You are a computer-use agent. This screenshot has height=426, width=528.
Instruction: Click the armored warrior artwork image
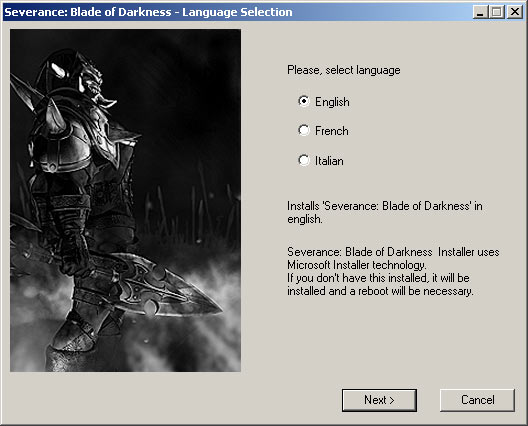(125, 200)
